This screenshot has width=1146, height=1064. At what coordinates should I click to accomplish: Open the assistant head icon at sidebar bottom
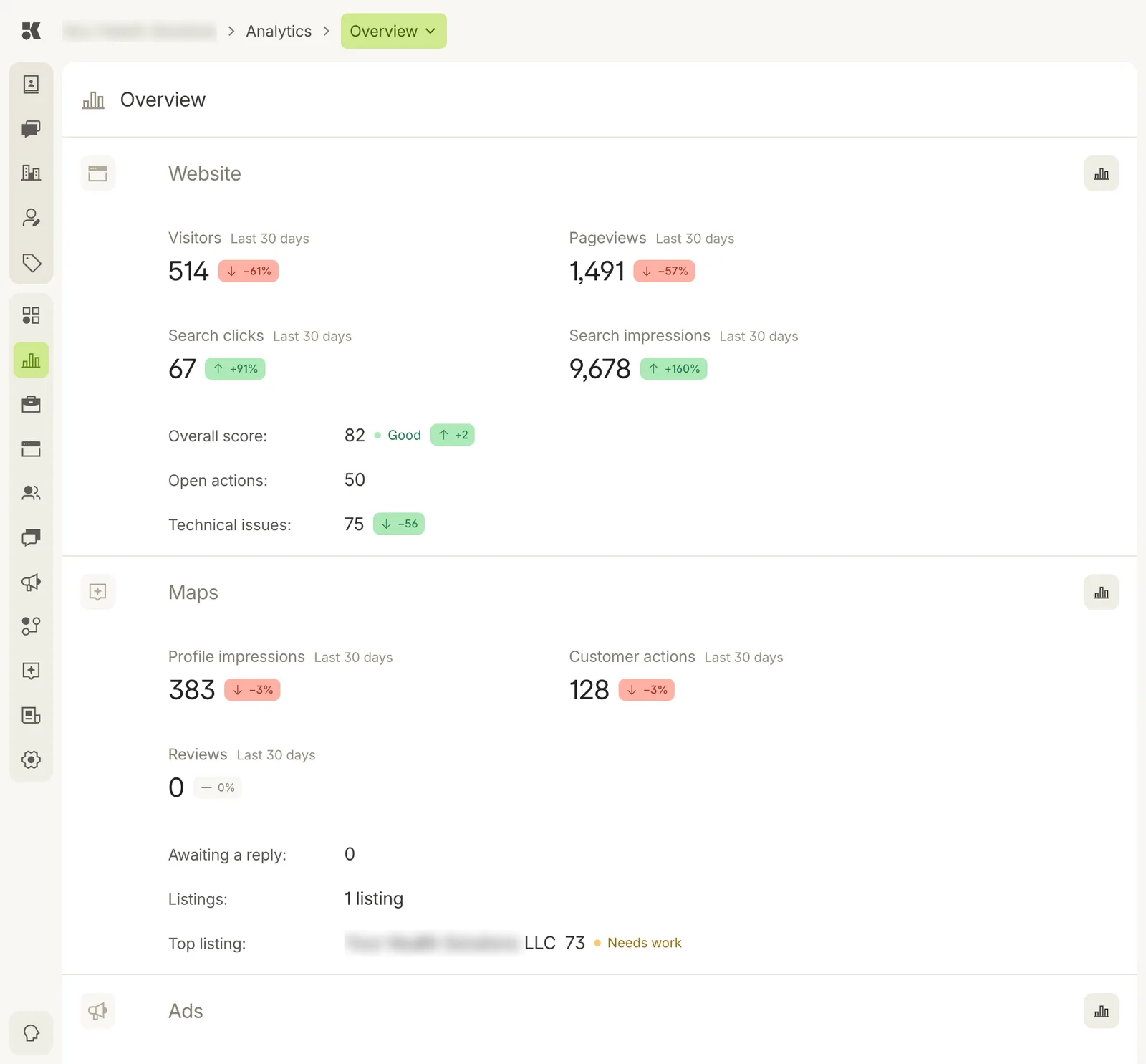[x=31, y=1033]
